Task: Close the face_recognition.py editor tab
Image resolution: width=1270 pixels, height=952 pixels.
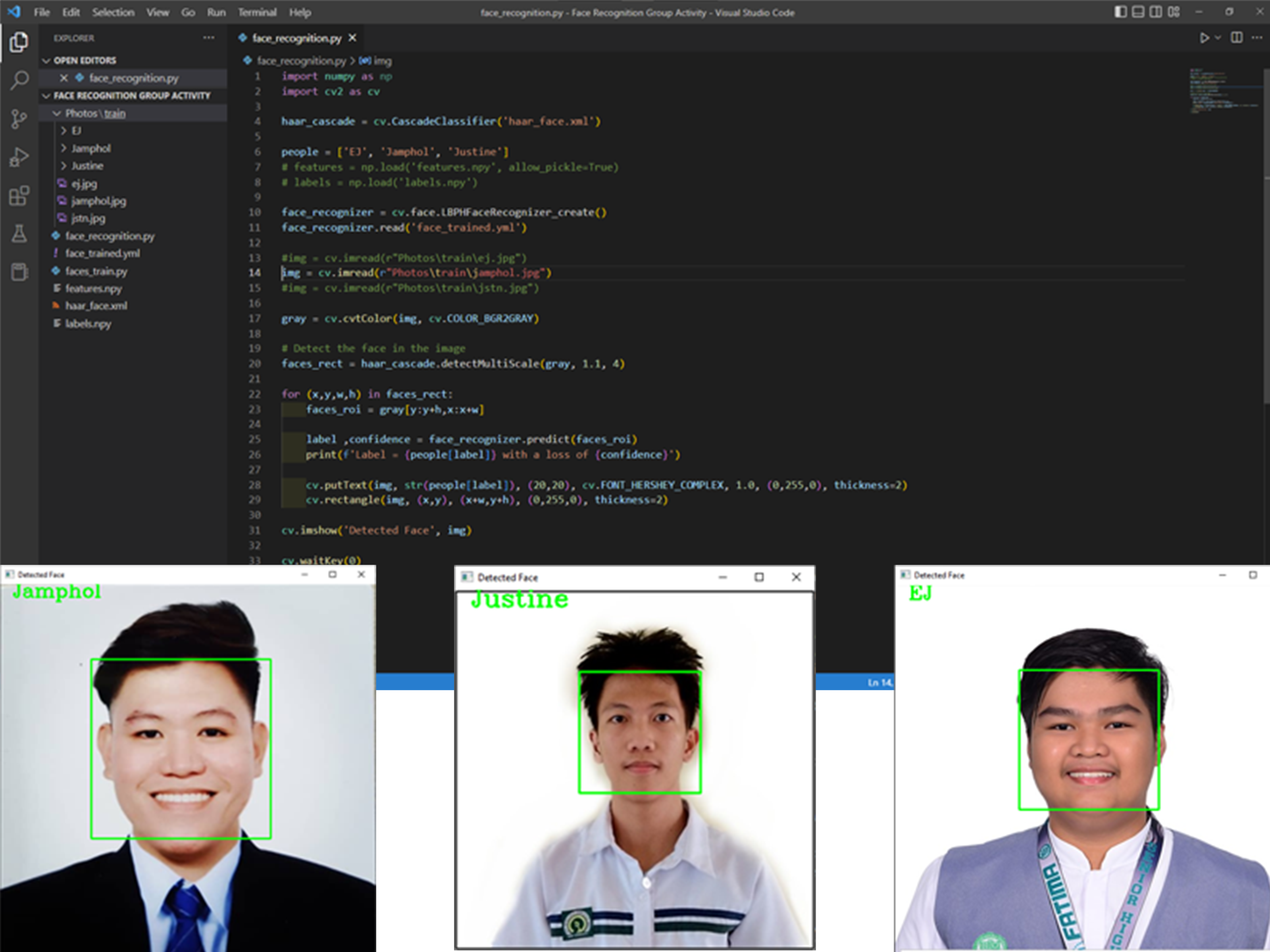Action: coord(352,38)
